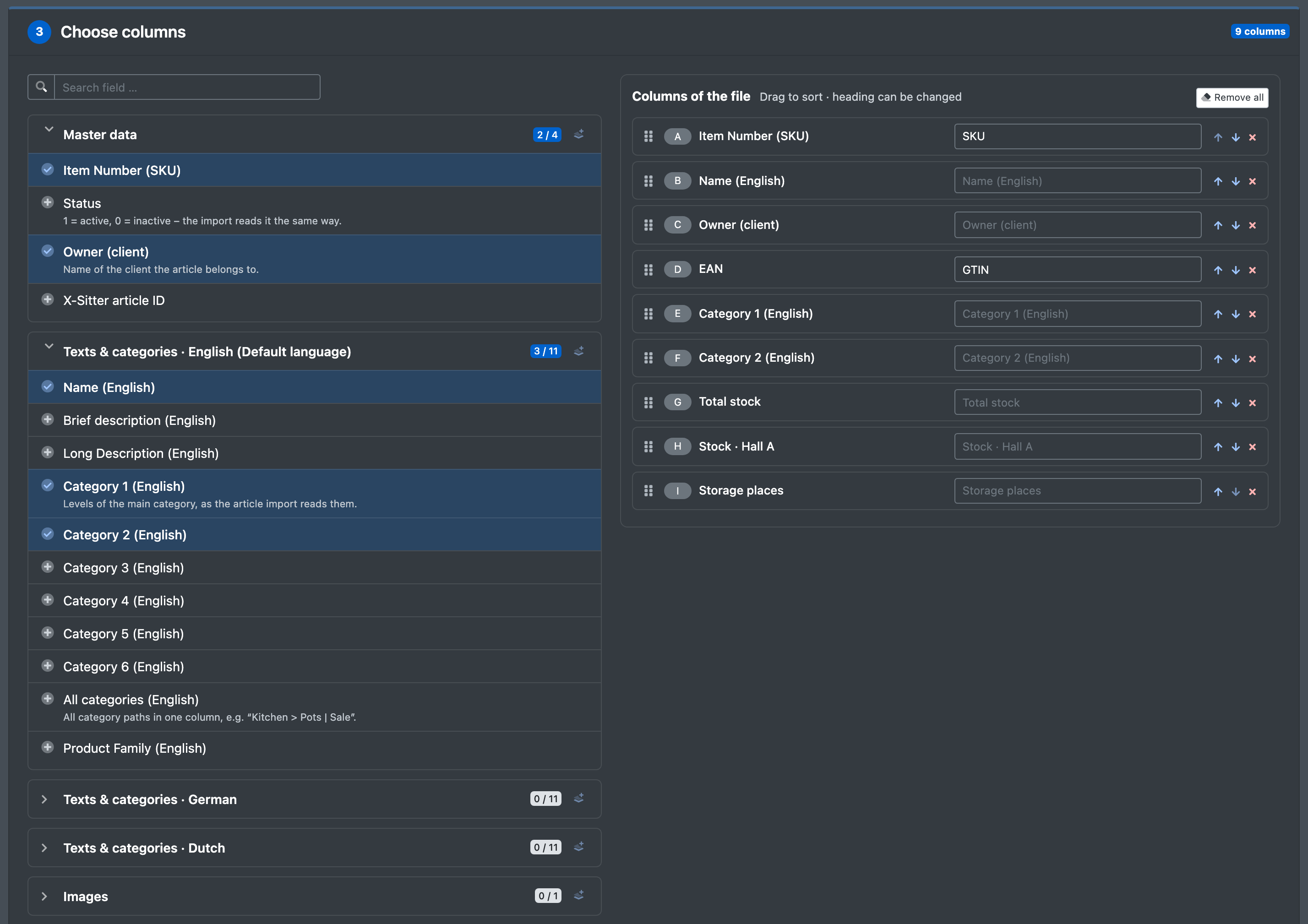Remove the Category 2 (English) column
The width and height of the screenshot is (1308, 924).
coord(1252,359)
